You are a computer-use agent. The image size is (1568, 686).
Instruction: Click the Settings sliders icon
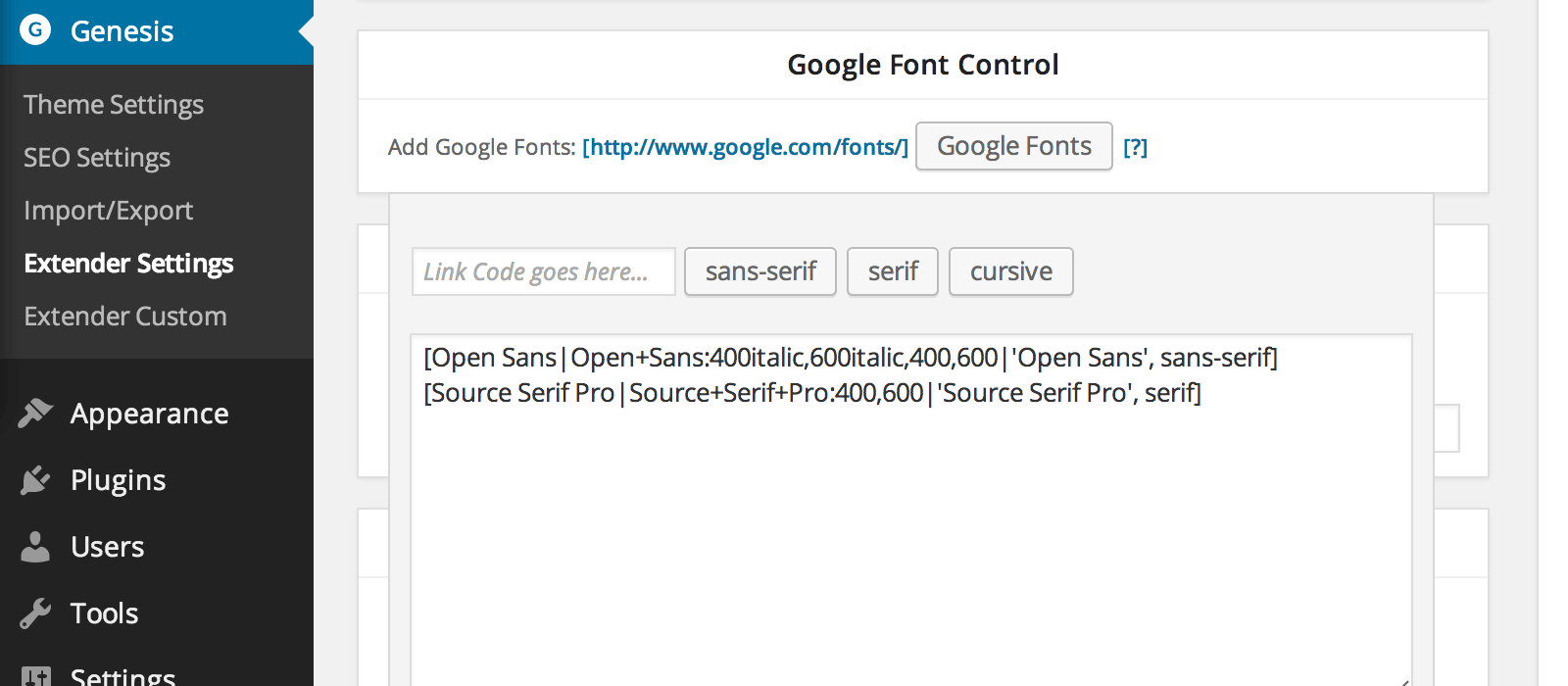click(x=35, y=676)
